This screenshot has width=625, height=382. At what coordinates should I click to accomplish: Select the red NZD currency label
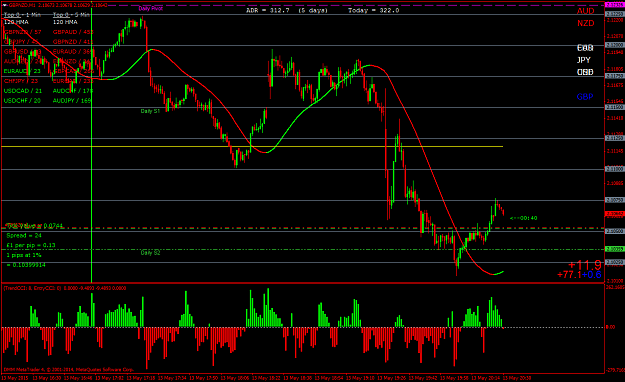(x=586, y=24)
